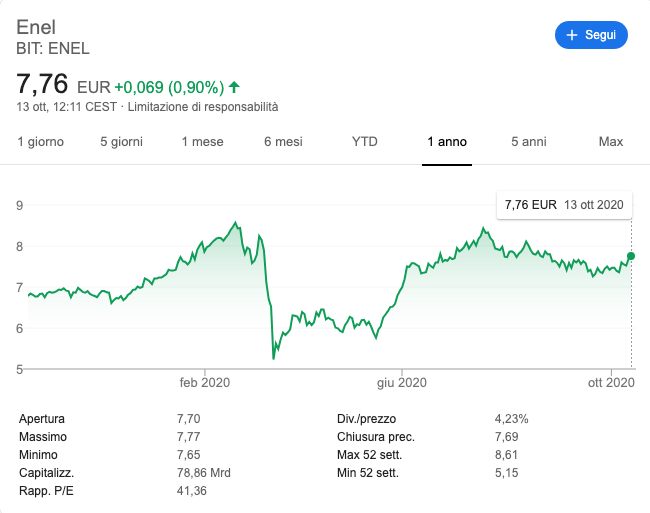The height and width of the screenshot is (513, 650).
Task: Switch to the 5 giorni tab
Action: (122, 142)
